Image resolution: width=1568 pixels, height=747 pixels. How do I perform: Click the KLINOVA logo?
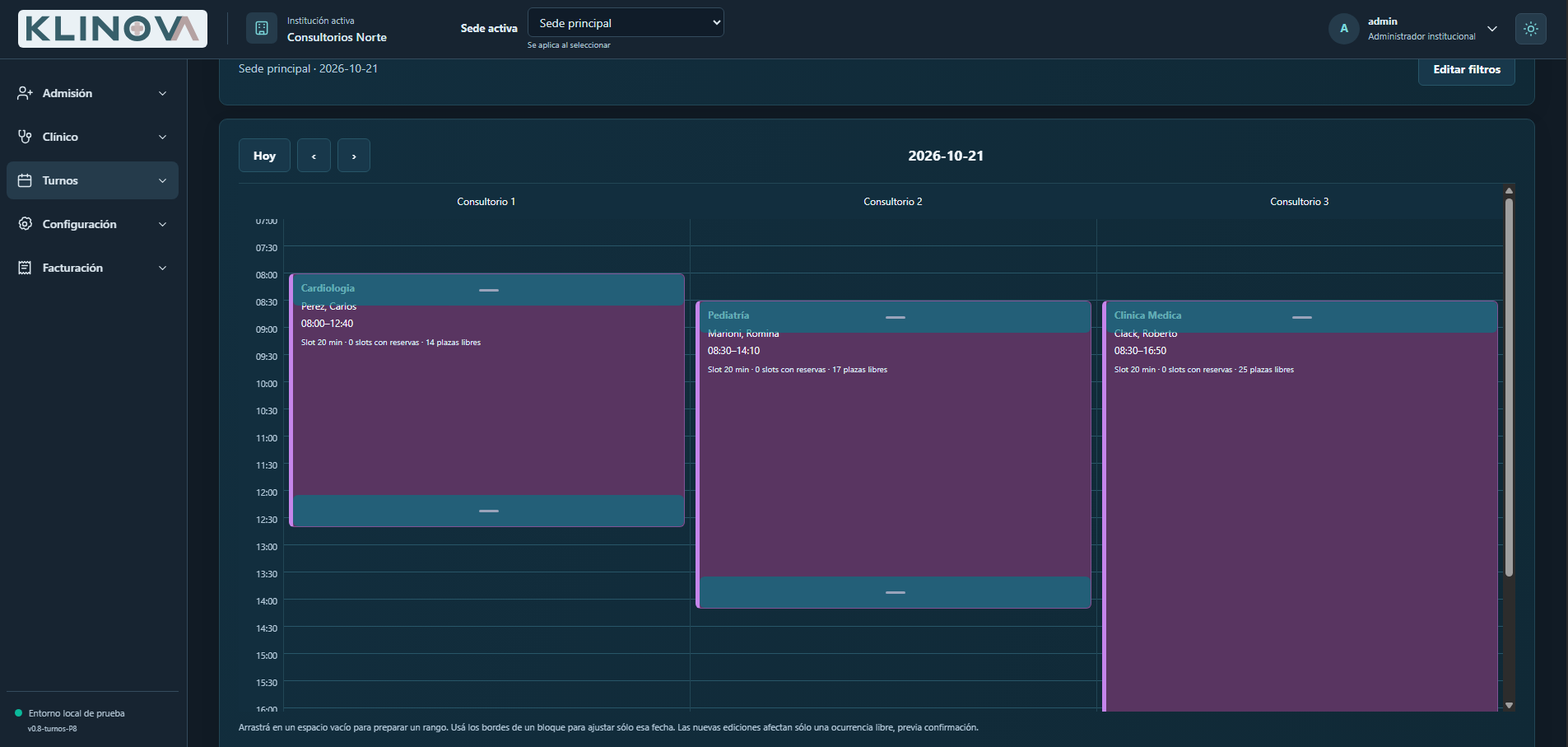113,29
